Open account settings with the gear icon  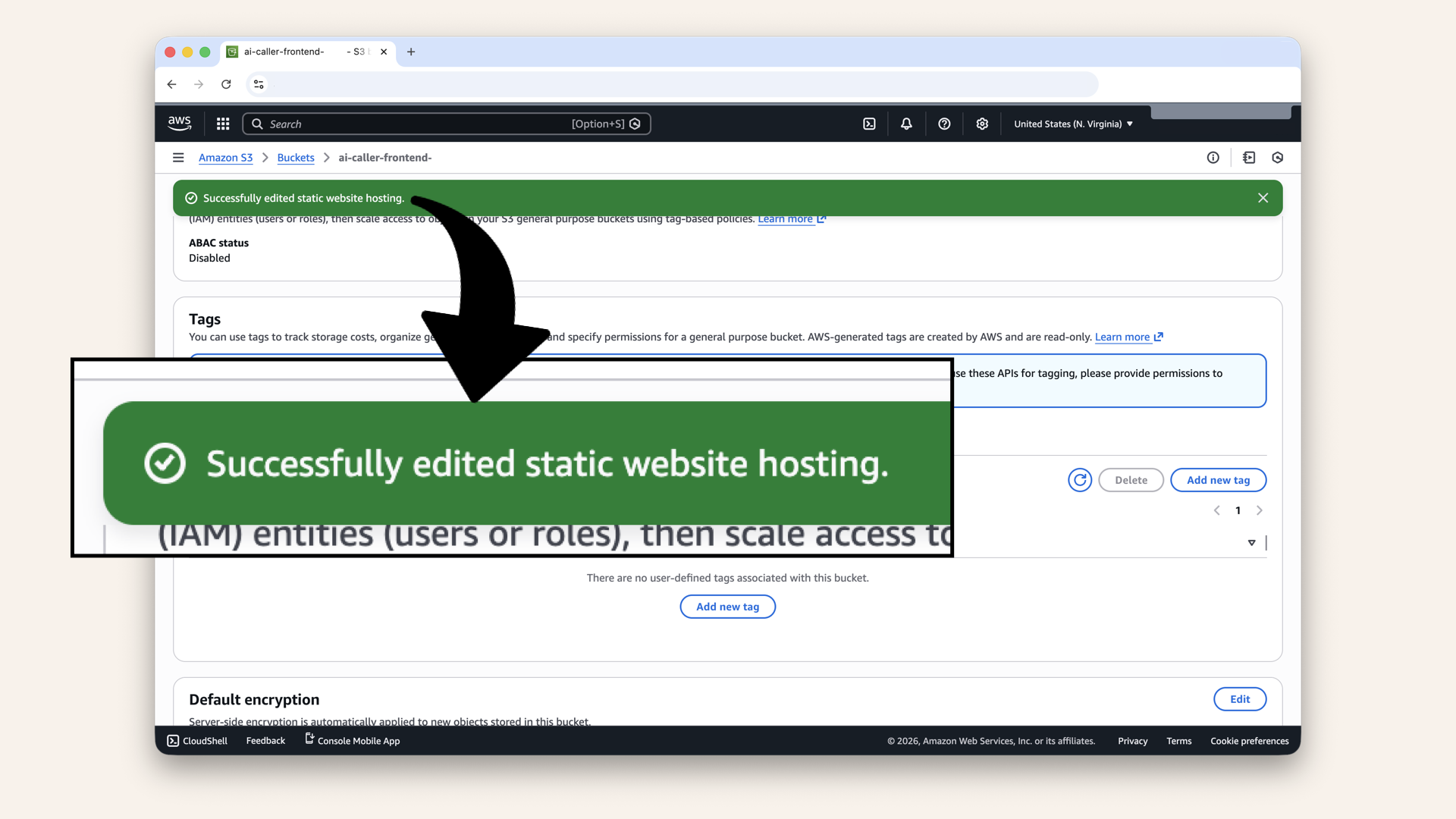click(x=982, y=124)
